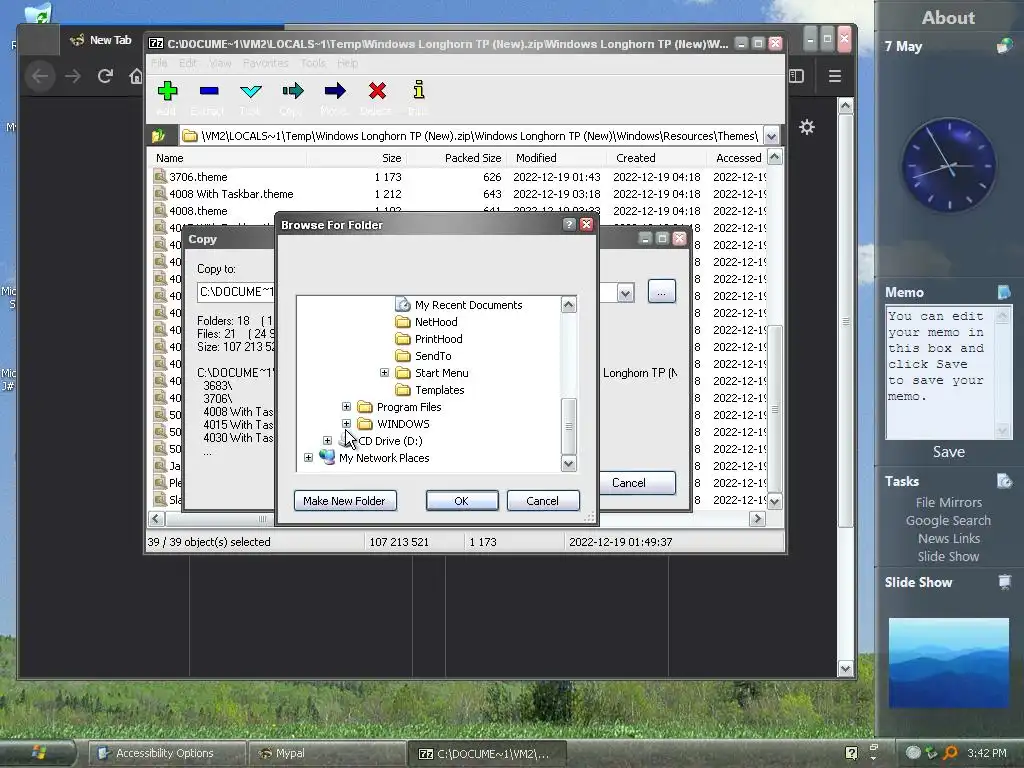
Task: Open the Slide Show task link
Action: click(948, 556)
